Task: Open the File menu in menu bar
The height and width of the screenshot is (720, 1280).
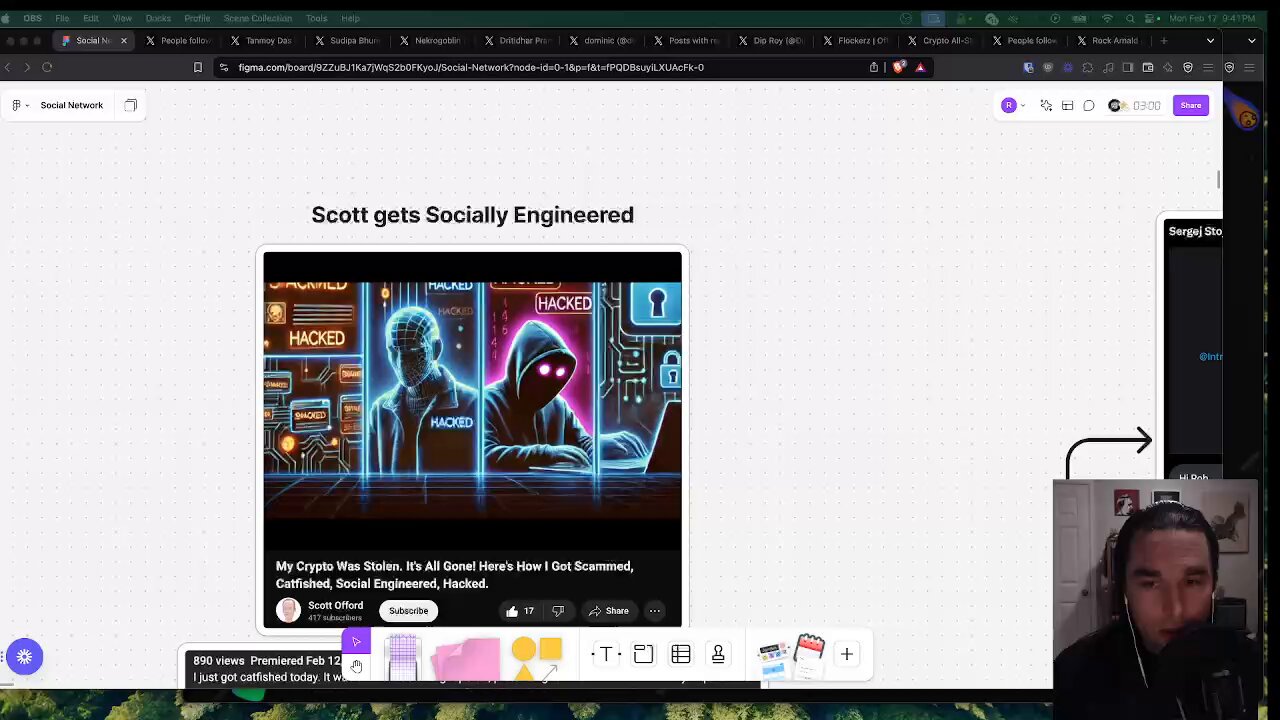Action: [62, 18]
